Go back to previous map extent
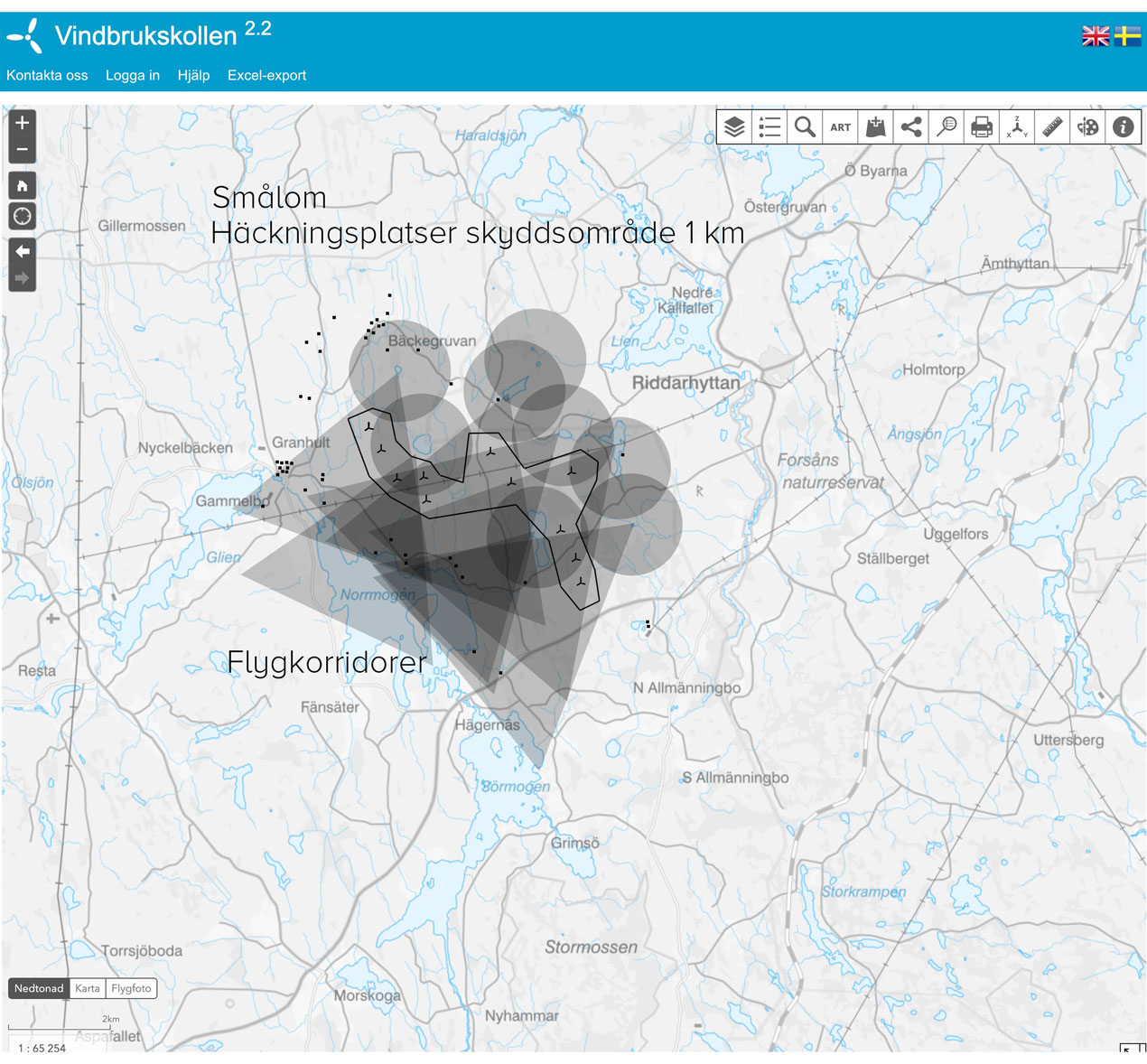The image size is (1147, 1064). click(23, 251)
